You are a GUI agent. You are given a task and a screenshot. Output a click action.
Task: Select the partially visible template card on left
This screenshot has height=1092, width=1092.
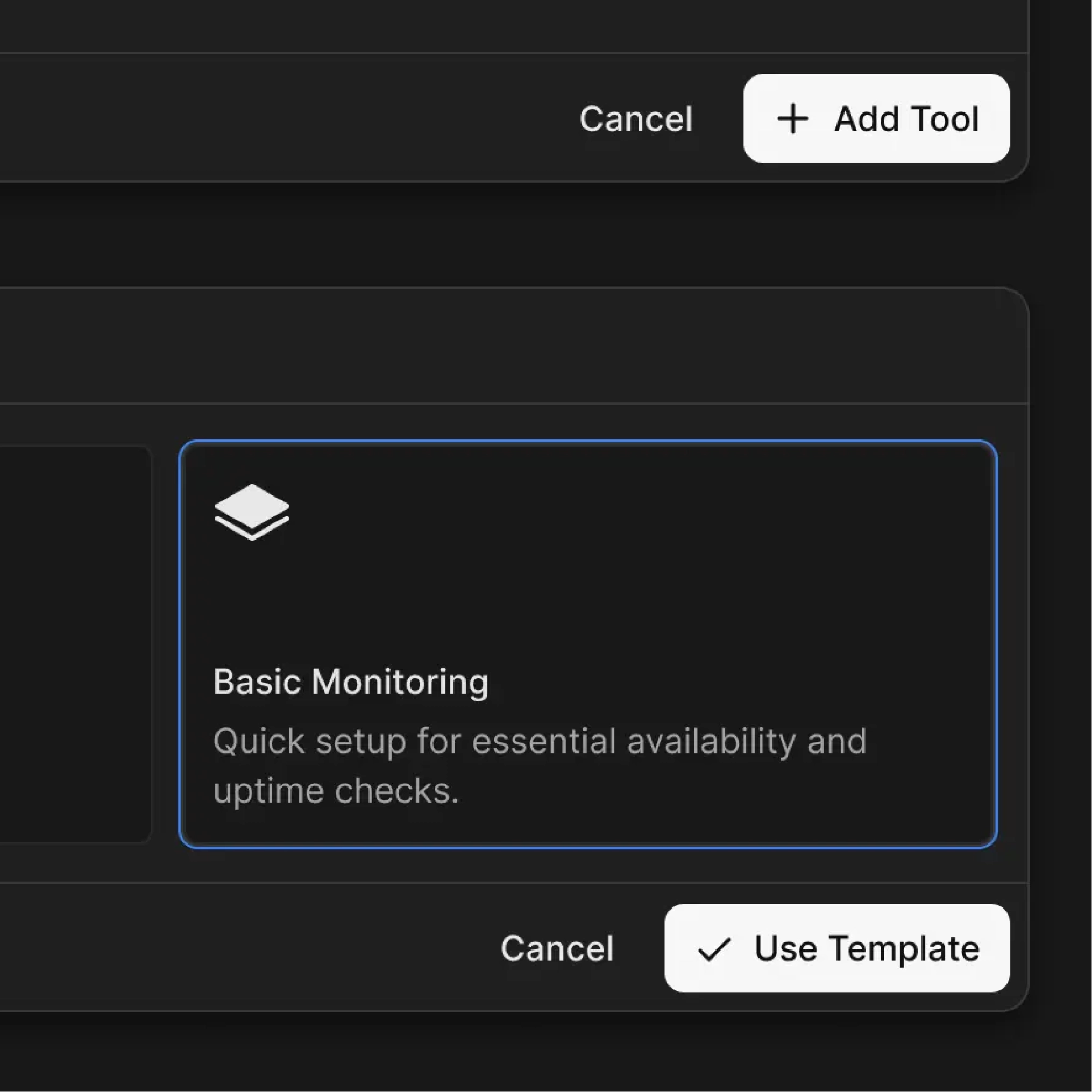pyautogui.click(x=74, y=644)
